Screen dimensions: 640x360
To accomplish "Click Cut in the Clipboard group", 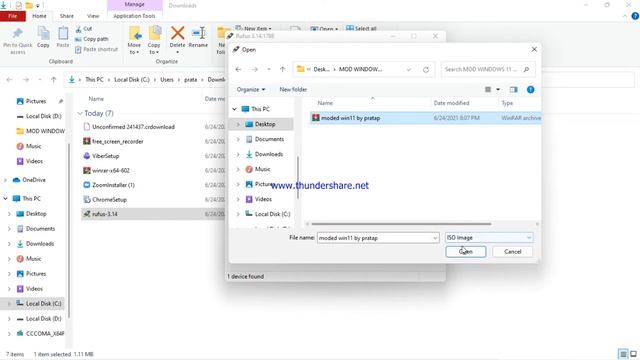I will [x=84, y=29].
